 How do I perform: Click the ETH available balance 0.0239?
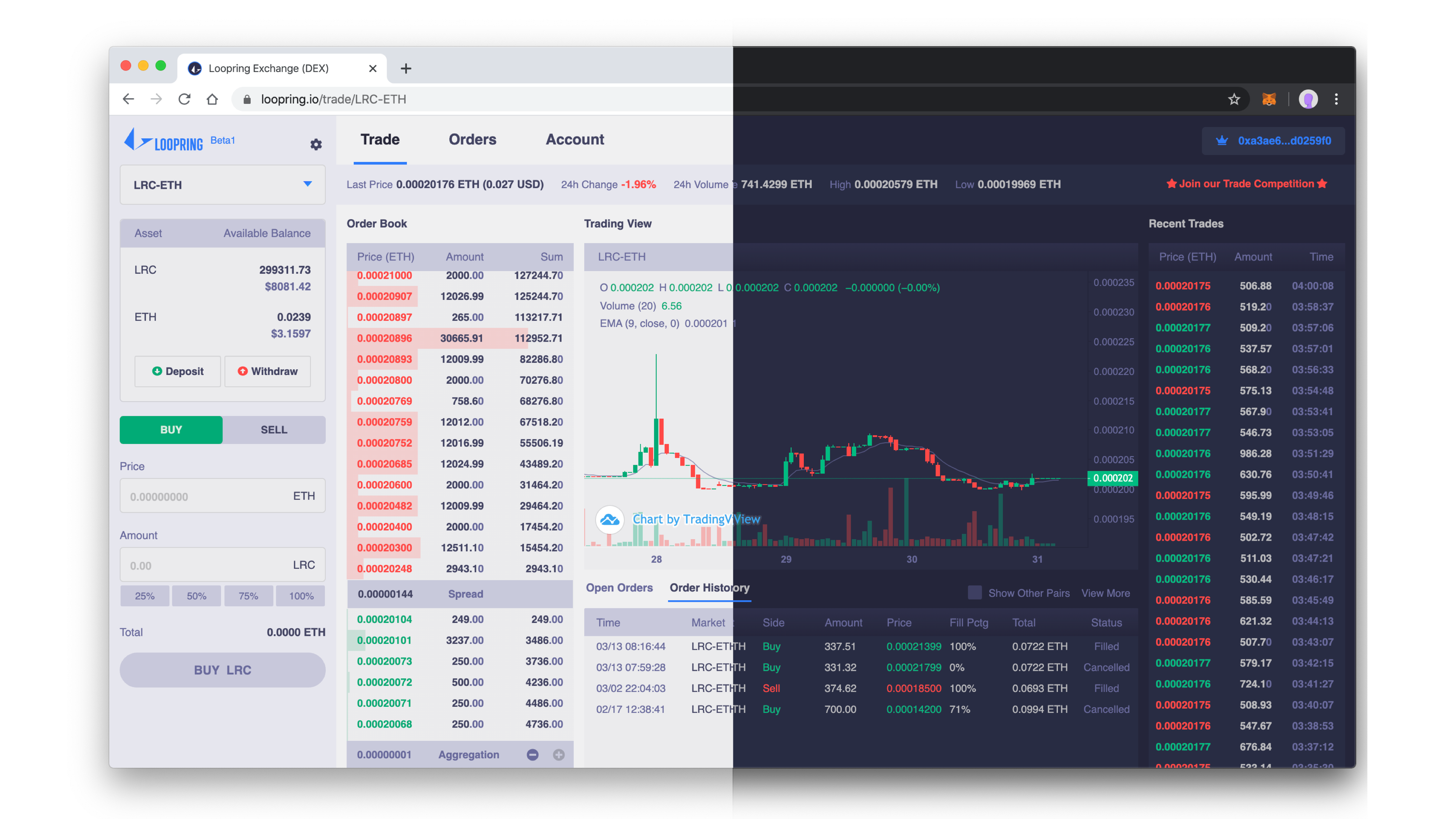pyautogui.click(x=293, y=317)
